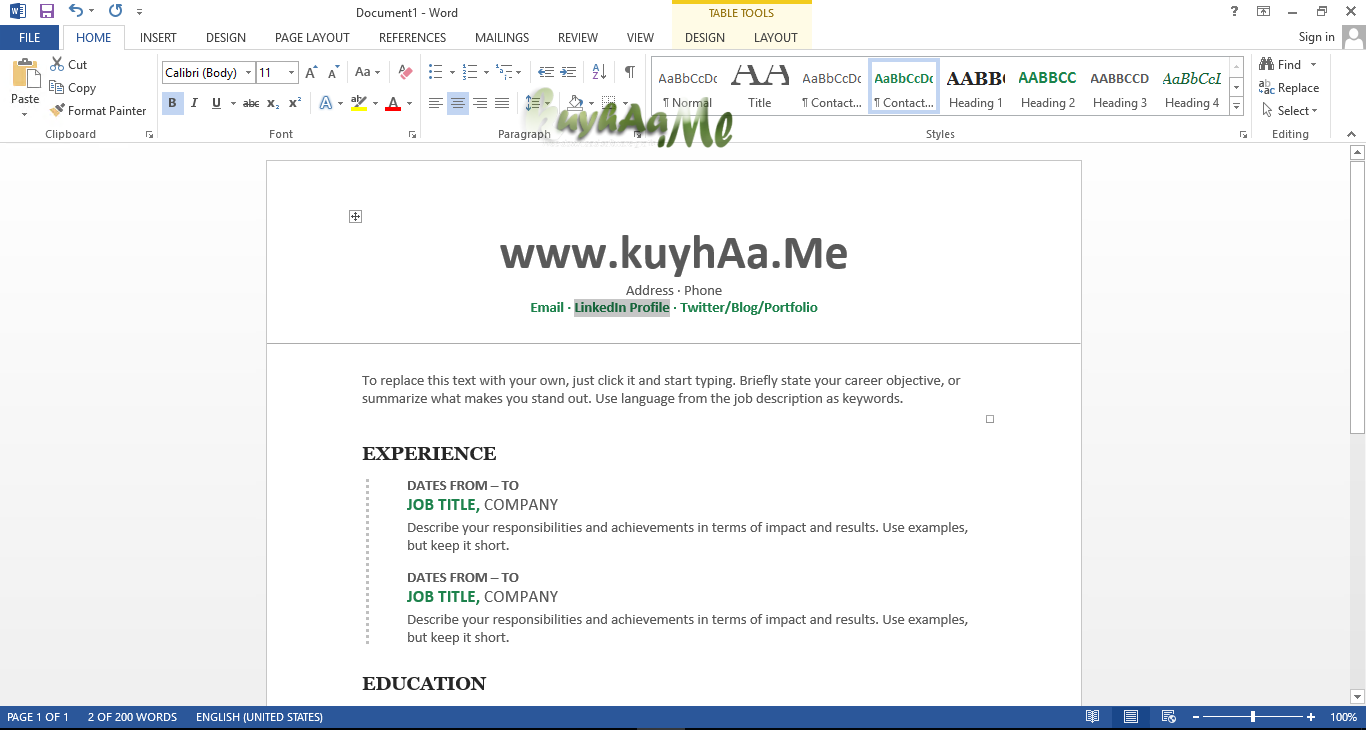Open Table Tools LAYOUT tab

pos(776,38)
